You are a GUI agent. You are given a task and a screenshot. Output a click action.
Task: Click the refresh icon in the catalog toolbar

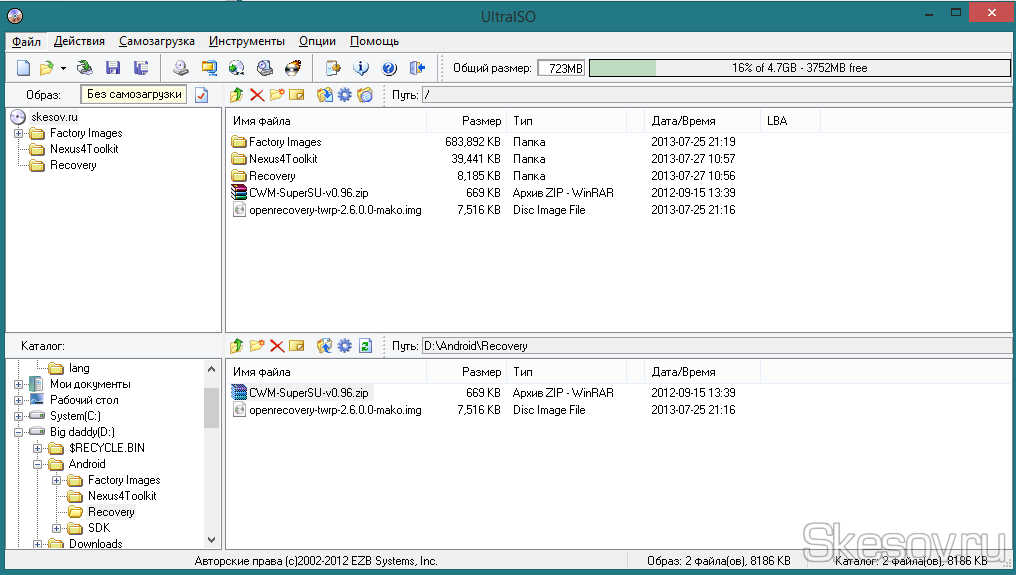tap(365, 346)
